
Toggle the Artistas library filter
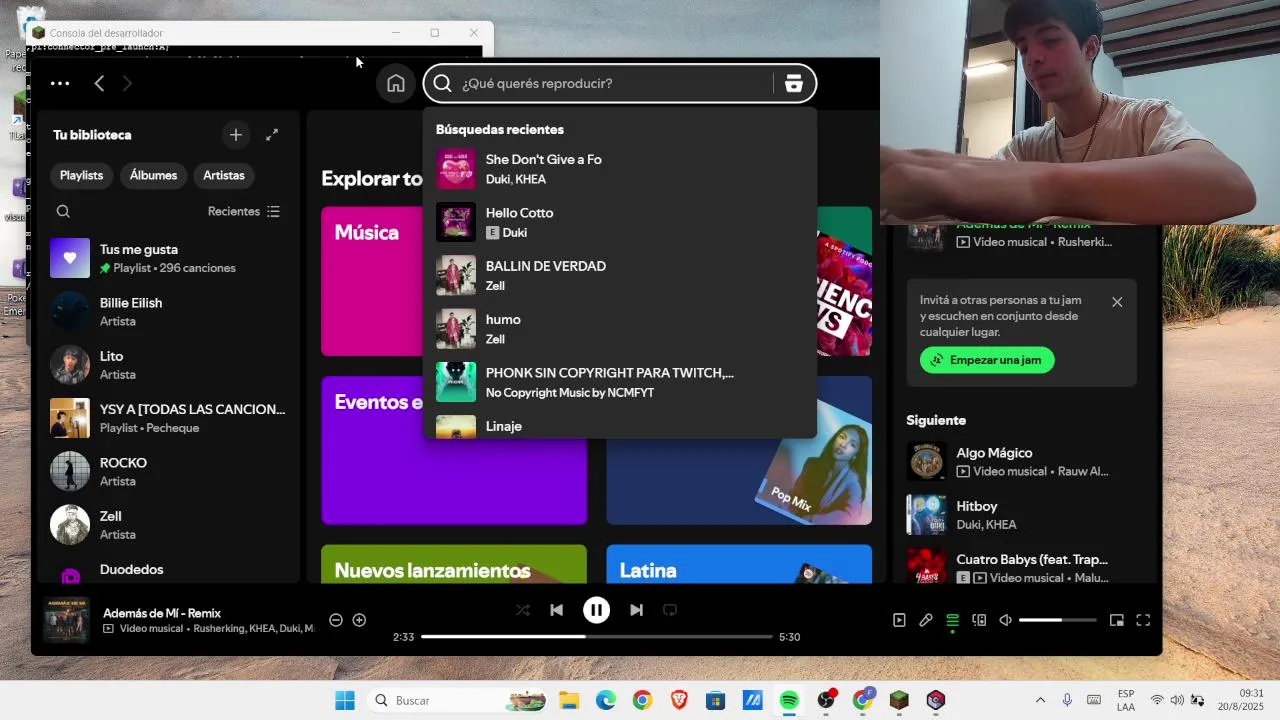tap(224, 175)
